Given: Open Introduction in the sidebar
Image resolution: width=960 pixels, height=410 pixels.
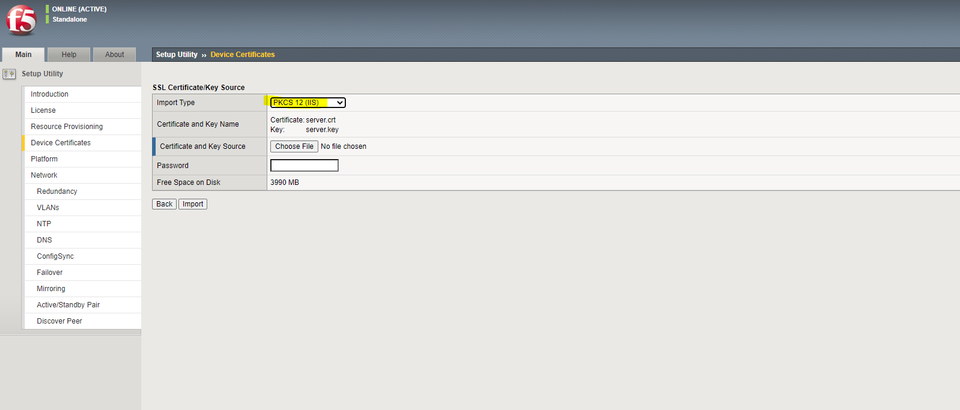Looking at the screenshot, I should (x=50, y=94).
